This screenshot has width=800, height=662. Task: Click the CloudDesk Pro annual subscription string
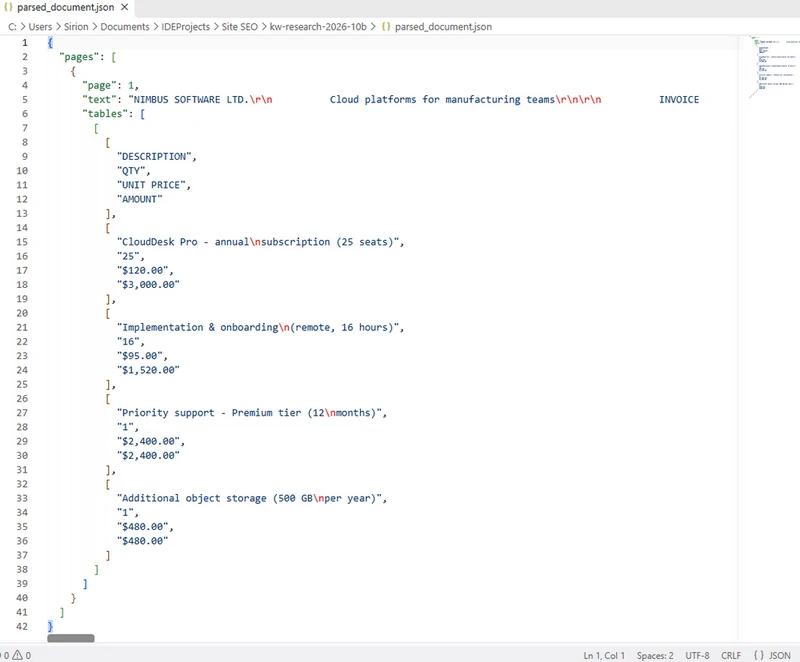pyautogui.click(x=258, y=242)
